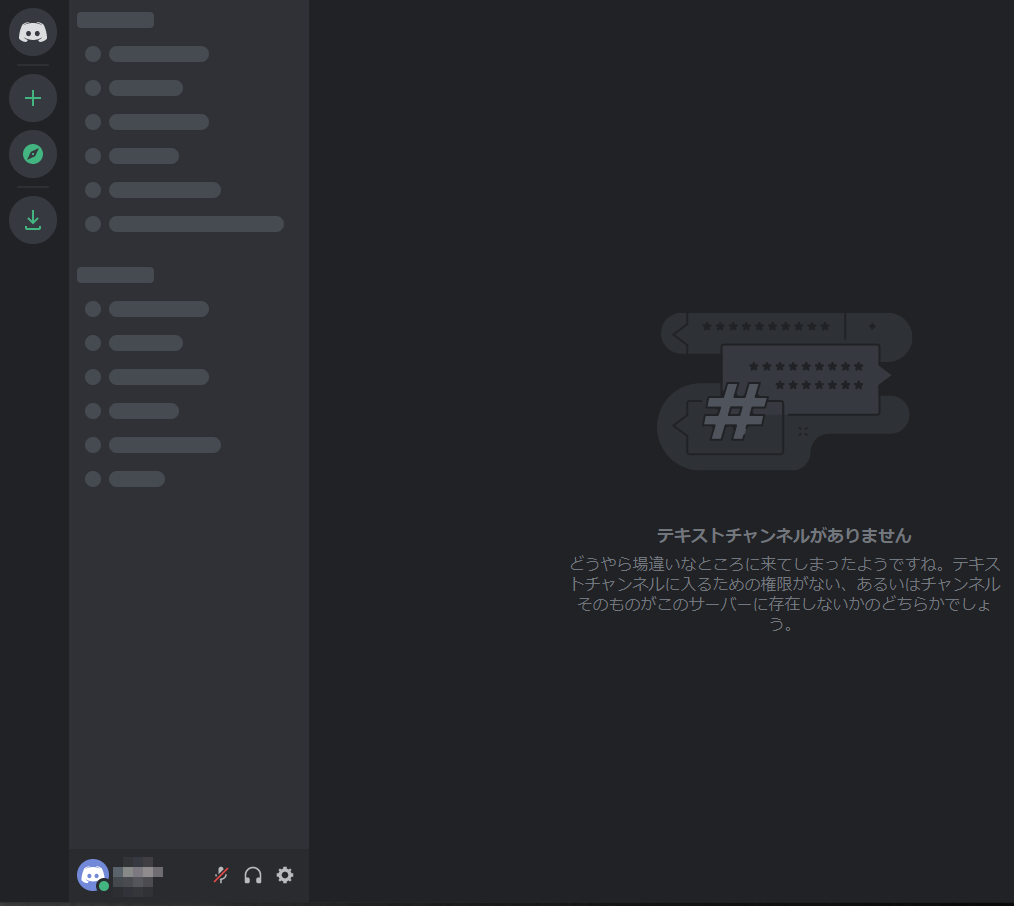Click the longest channel entry in the upper list
Image resolution: width=1014 pixels, height=906 pixels.
click(196, 224)
